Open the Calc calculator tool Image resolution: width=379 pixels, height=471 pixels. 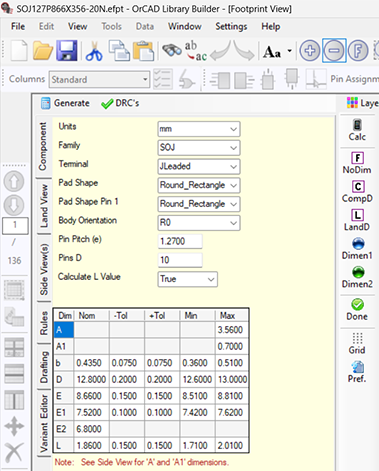click(357, 130)
